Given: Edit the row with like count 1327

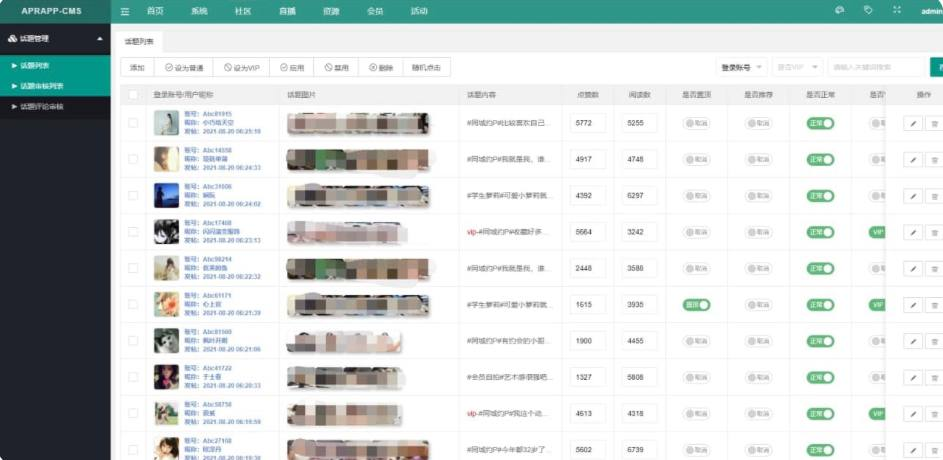Looking at the screenshot, I should click(913, 378).
